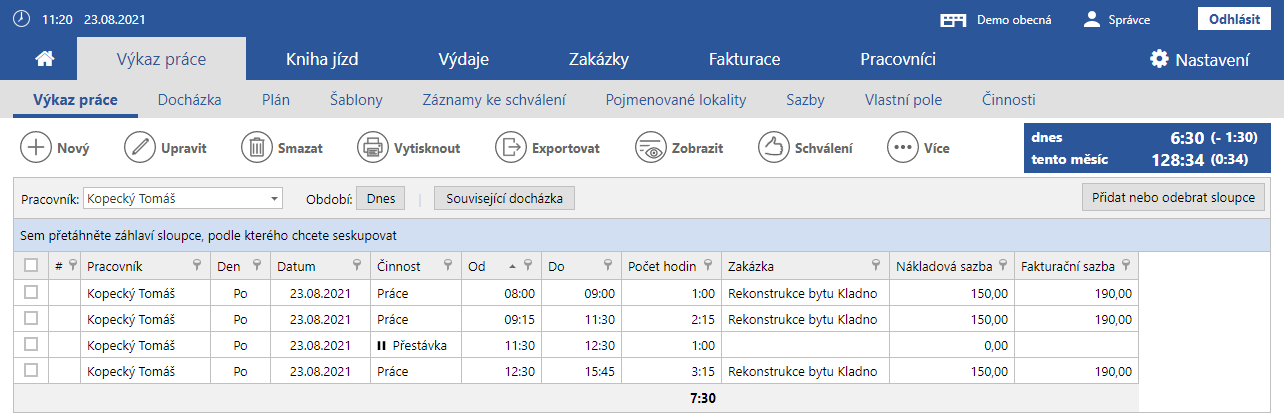This screenshot has width=1284, height=413.
Task: Click the Výkaz práce active subtab
Action: pyautogui.click(x=76, y=100)
